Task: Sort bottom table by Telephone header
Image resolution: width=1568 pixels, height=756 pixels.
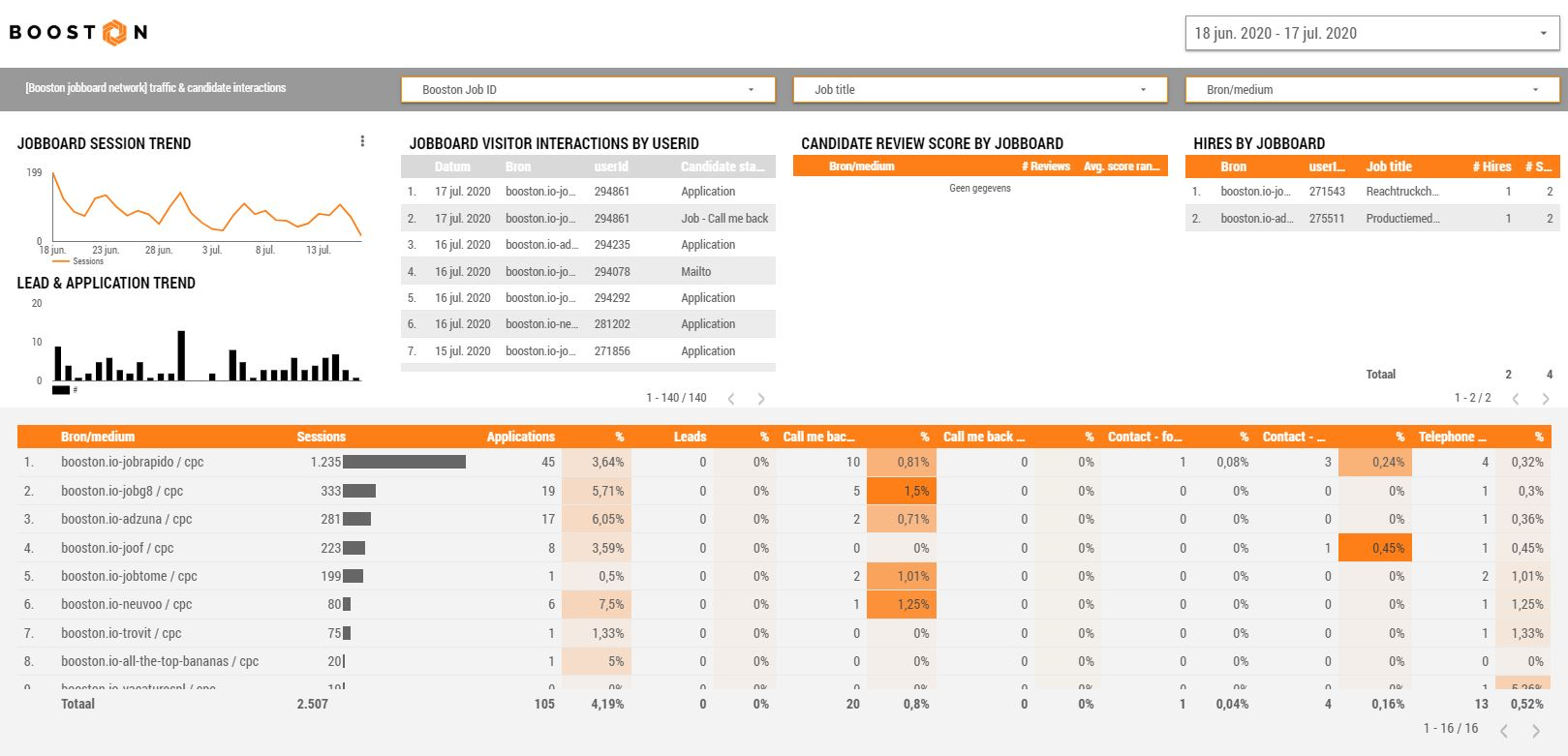Action: click(x=1452, y=437)
